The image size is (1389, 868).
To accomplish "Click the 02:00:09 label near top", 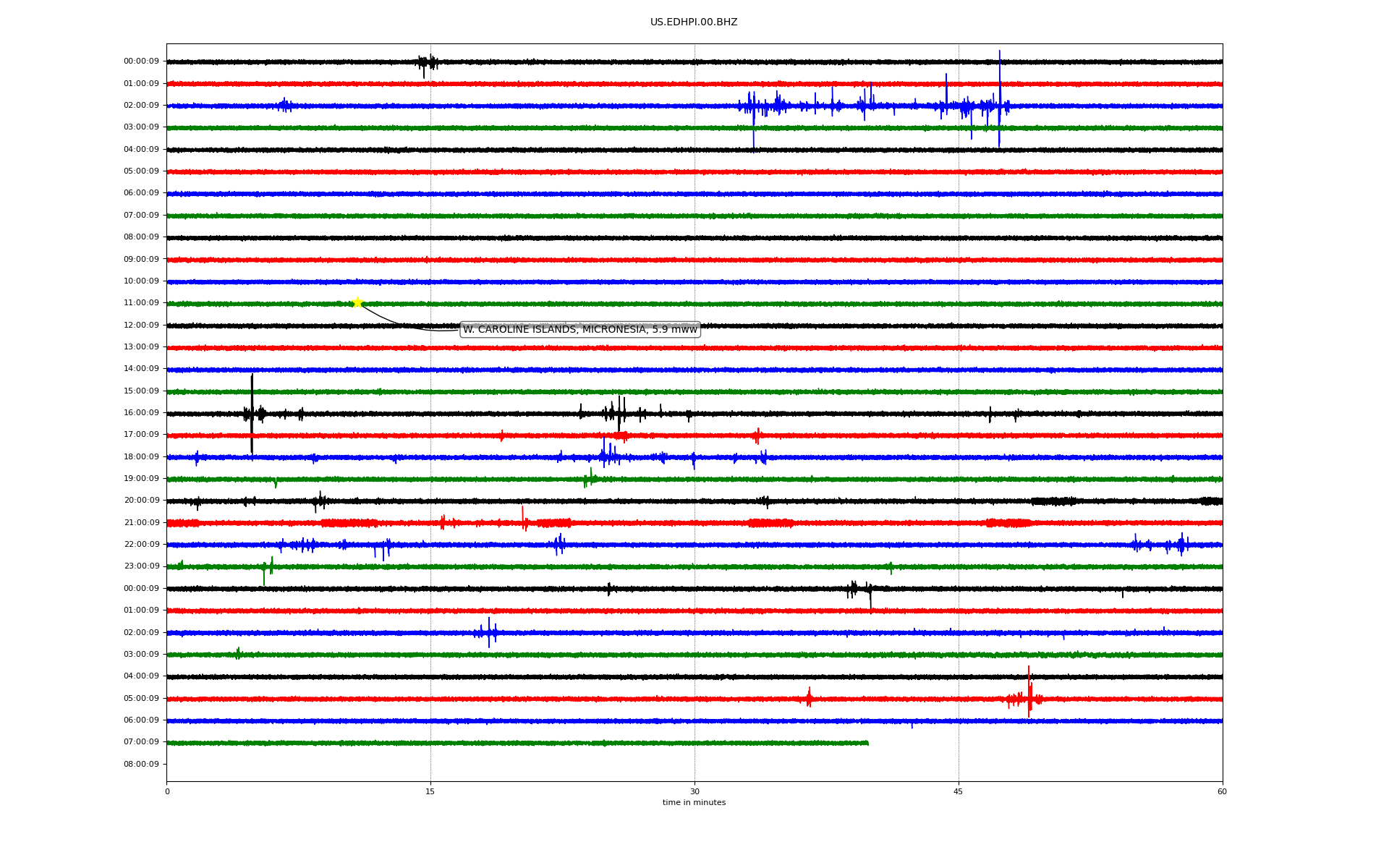I will 141,106.
